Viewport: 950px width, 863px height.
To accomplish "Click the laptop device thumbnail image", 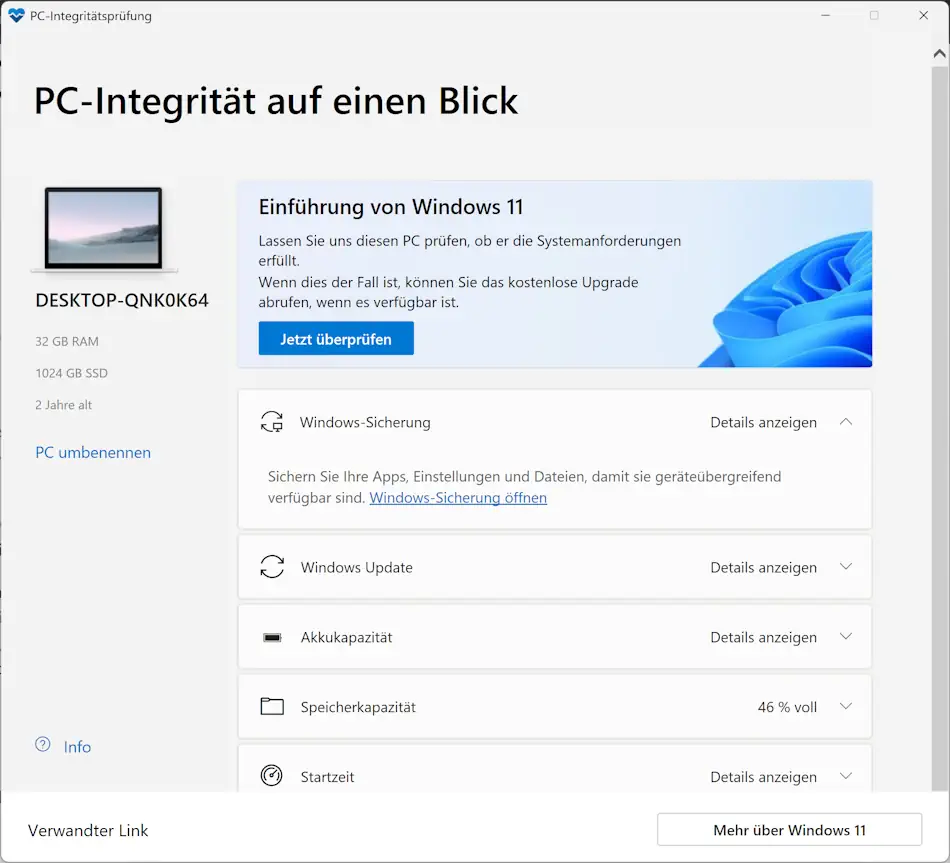I will click(x=103, y=228).
